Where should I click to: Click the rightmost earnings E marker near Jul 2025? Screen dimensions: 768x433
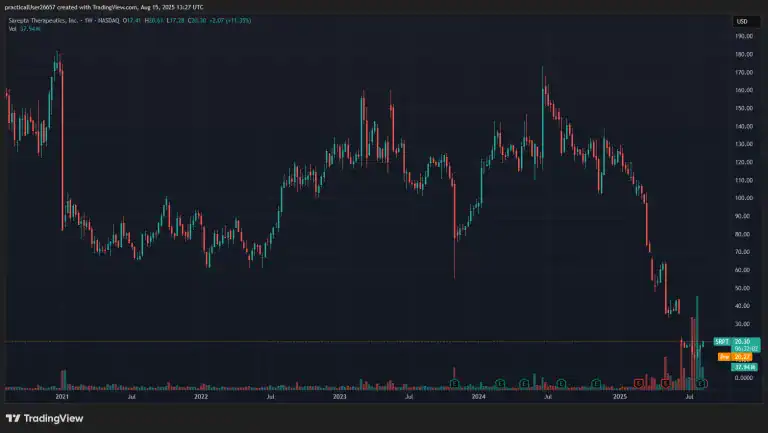[702, 383]
